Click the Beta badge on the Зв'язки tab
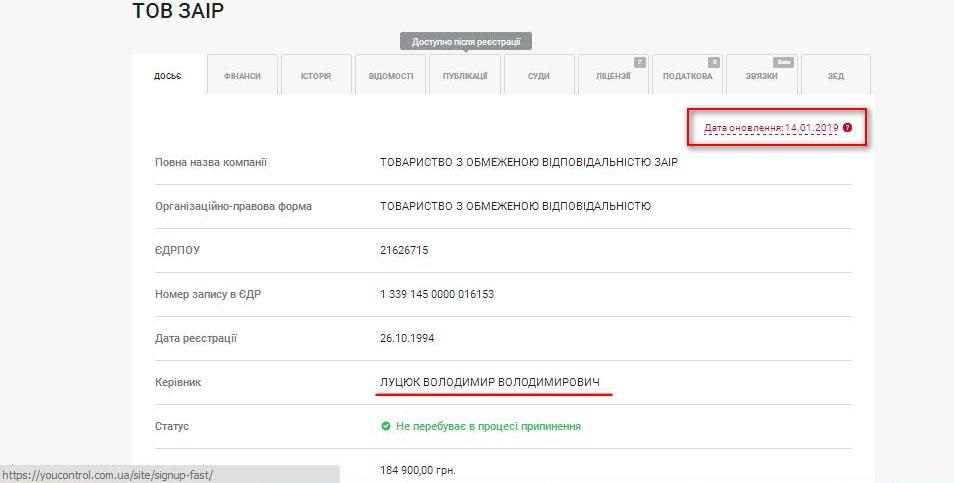This screenshot has width=954, height=483. tap(784, 62)
